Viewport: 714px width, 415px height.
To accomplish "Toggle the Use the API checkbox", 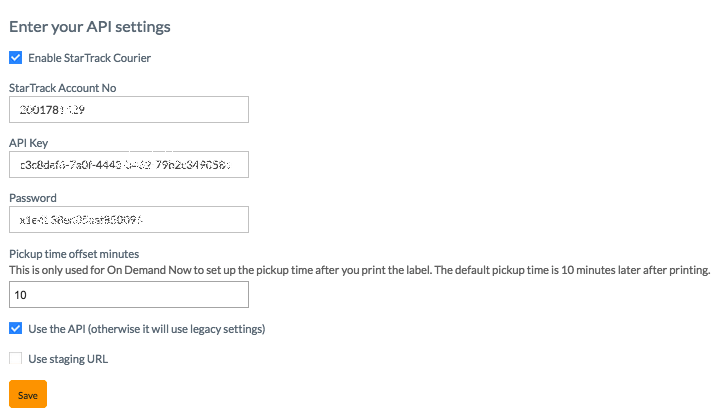I will click(15, 328).
